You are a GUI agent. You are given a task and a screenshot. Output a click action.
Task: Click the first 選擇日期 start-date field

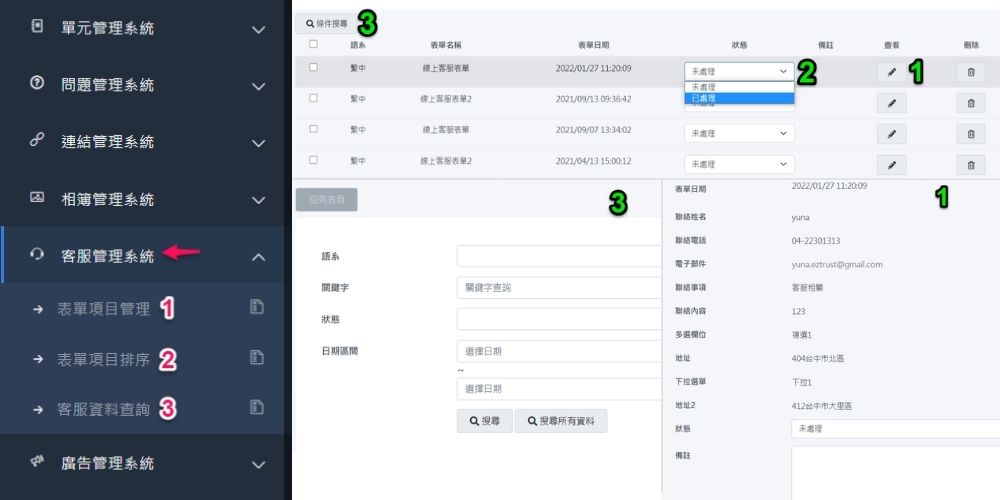(x=559, y=351)
